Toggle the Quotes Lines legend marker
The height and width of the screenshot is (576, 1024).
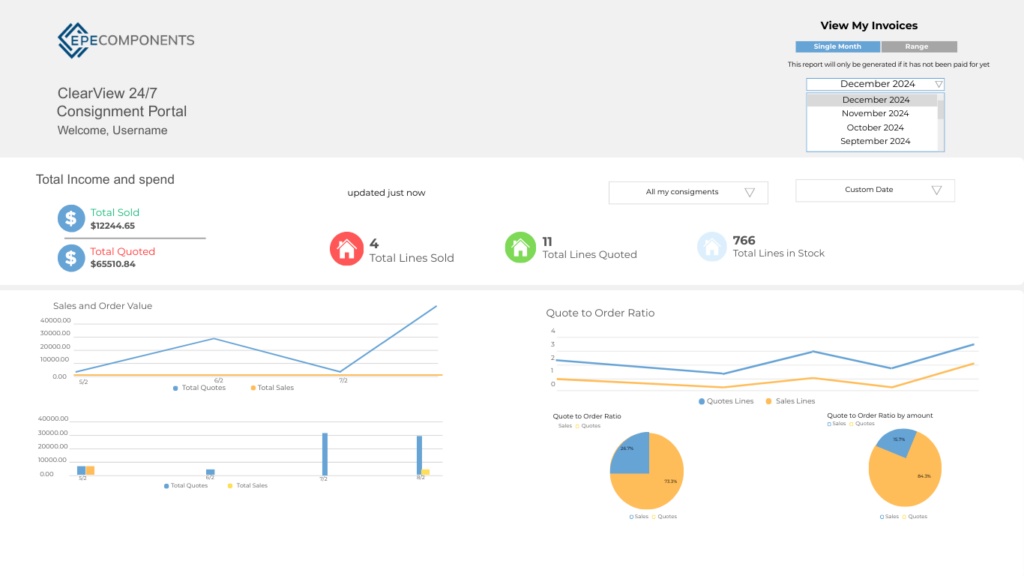pyautogui.click(x=702, y=401)
